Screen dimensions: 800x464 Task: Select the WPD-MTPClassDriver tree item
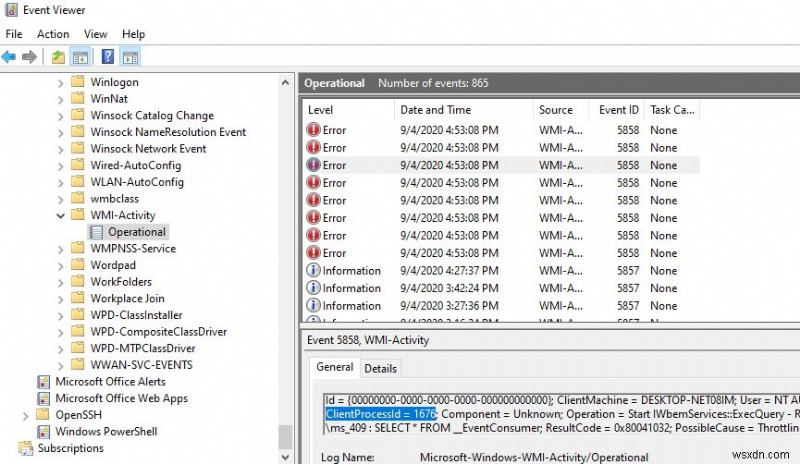143,348
